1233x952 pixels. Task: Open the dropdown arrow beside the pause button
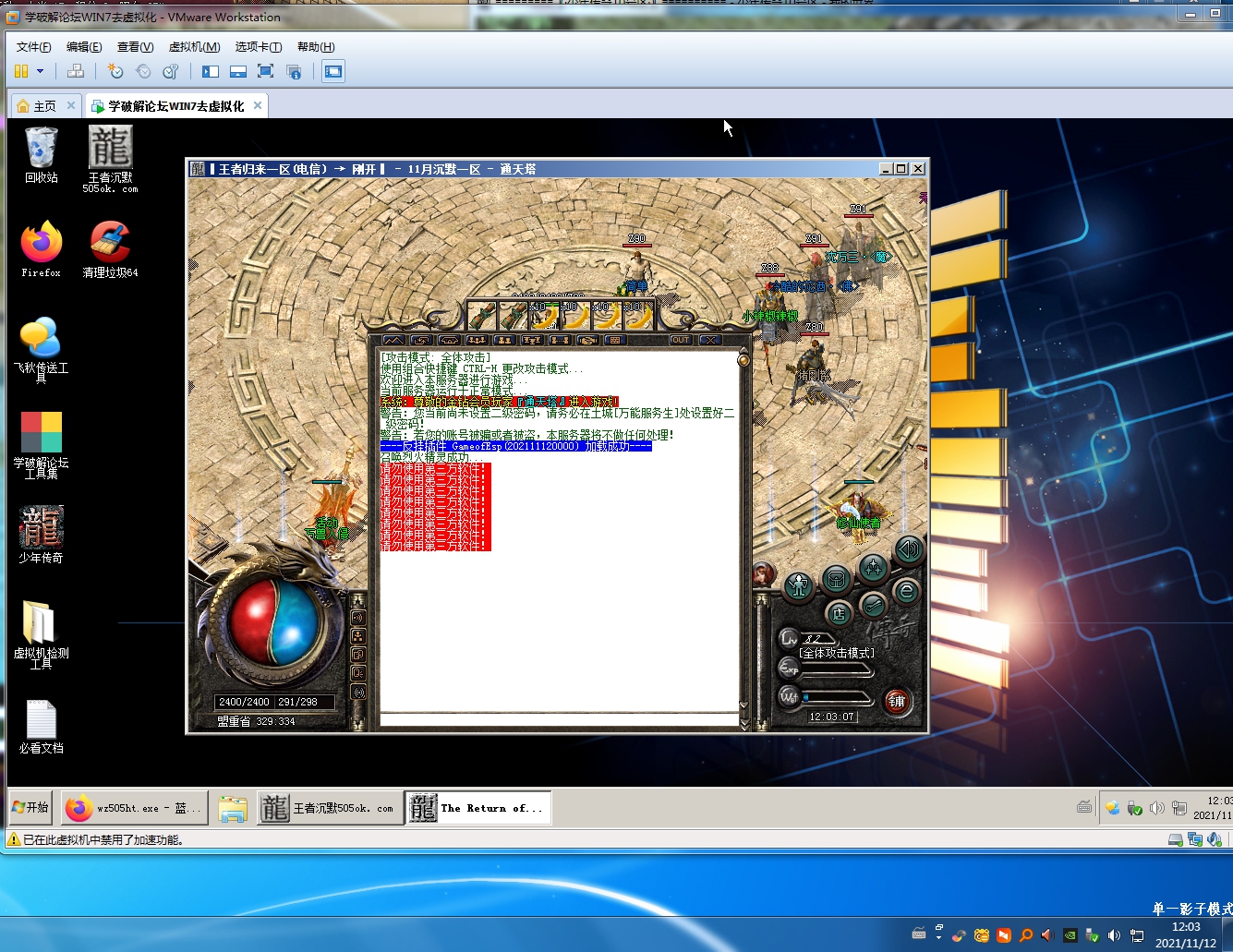click(x=40, y=71)
